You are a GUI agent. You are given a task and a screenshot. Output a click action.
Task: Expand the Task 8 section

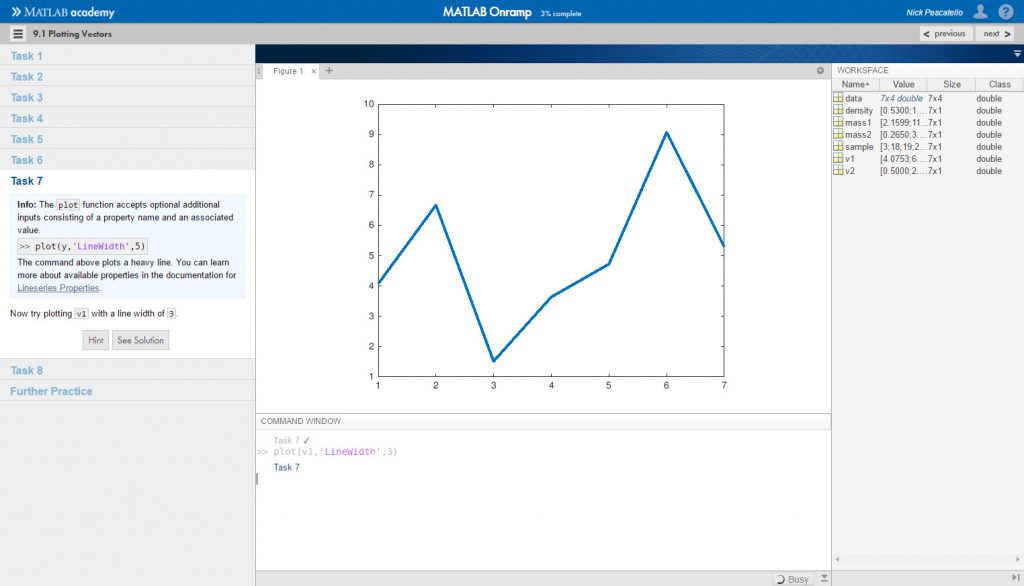point(27,369)
